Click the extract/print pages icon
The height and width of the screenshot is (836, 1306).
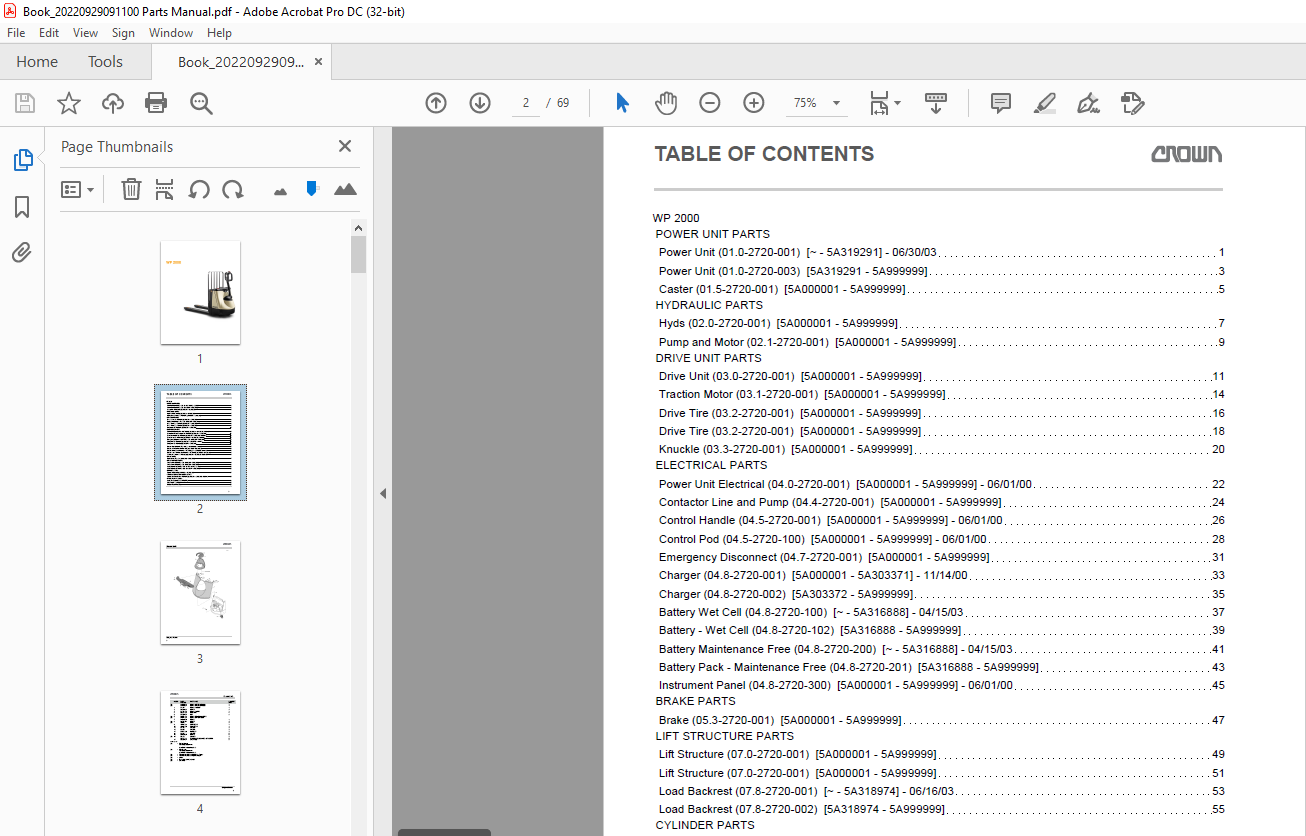point(165,189)
